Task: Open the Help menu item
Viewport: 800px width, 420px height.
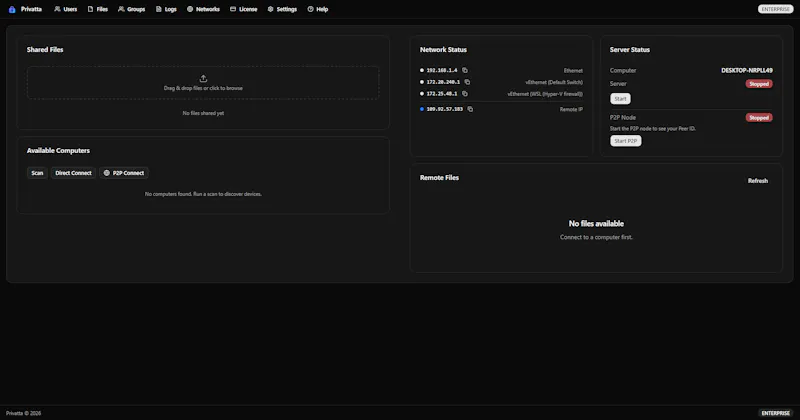Action: [x=318, y=9]
